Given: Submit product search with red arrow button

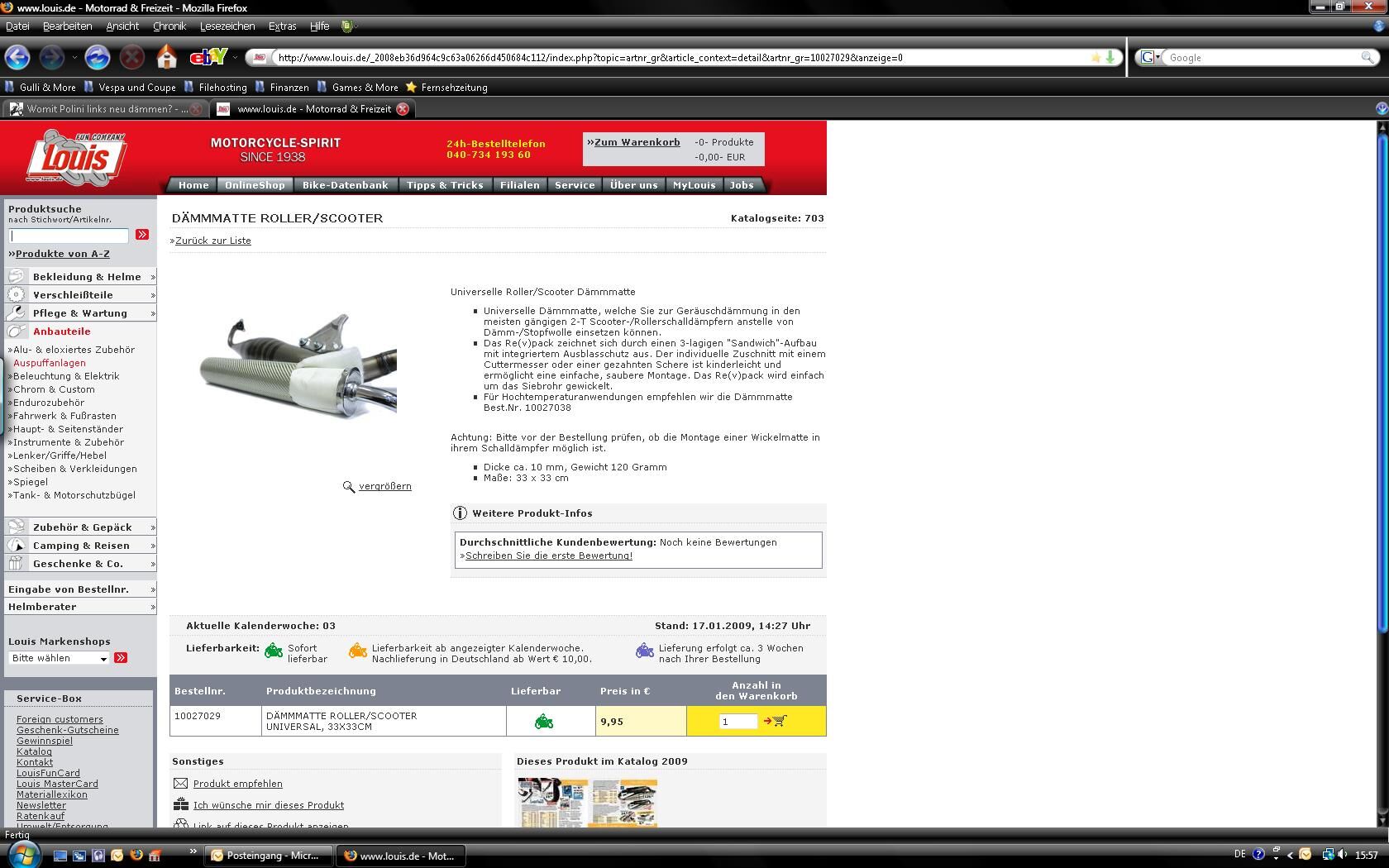Looking at the screenshot, I should 142,235.
